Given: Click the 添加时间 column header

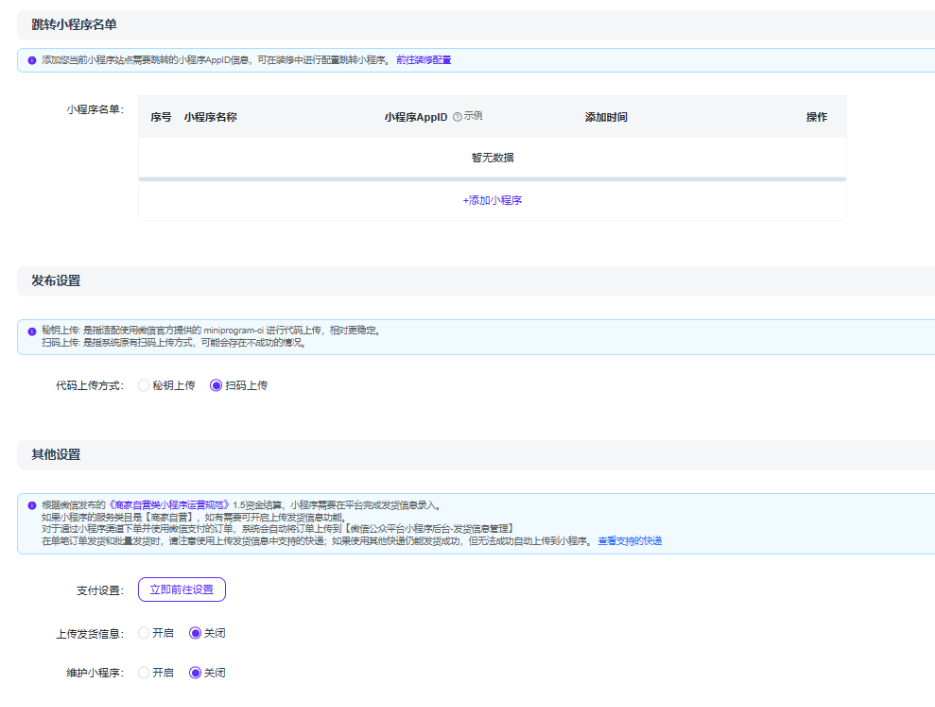Looking at the screenshot, I should (606, 117).
